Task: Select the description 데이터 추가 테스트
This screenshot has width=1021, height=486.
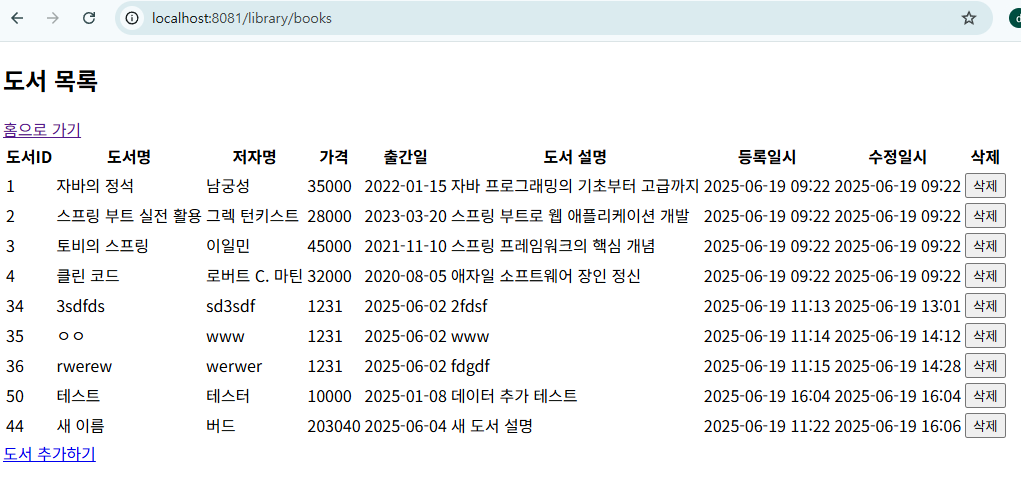Action: pos(514,396)
